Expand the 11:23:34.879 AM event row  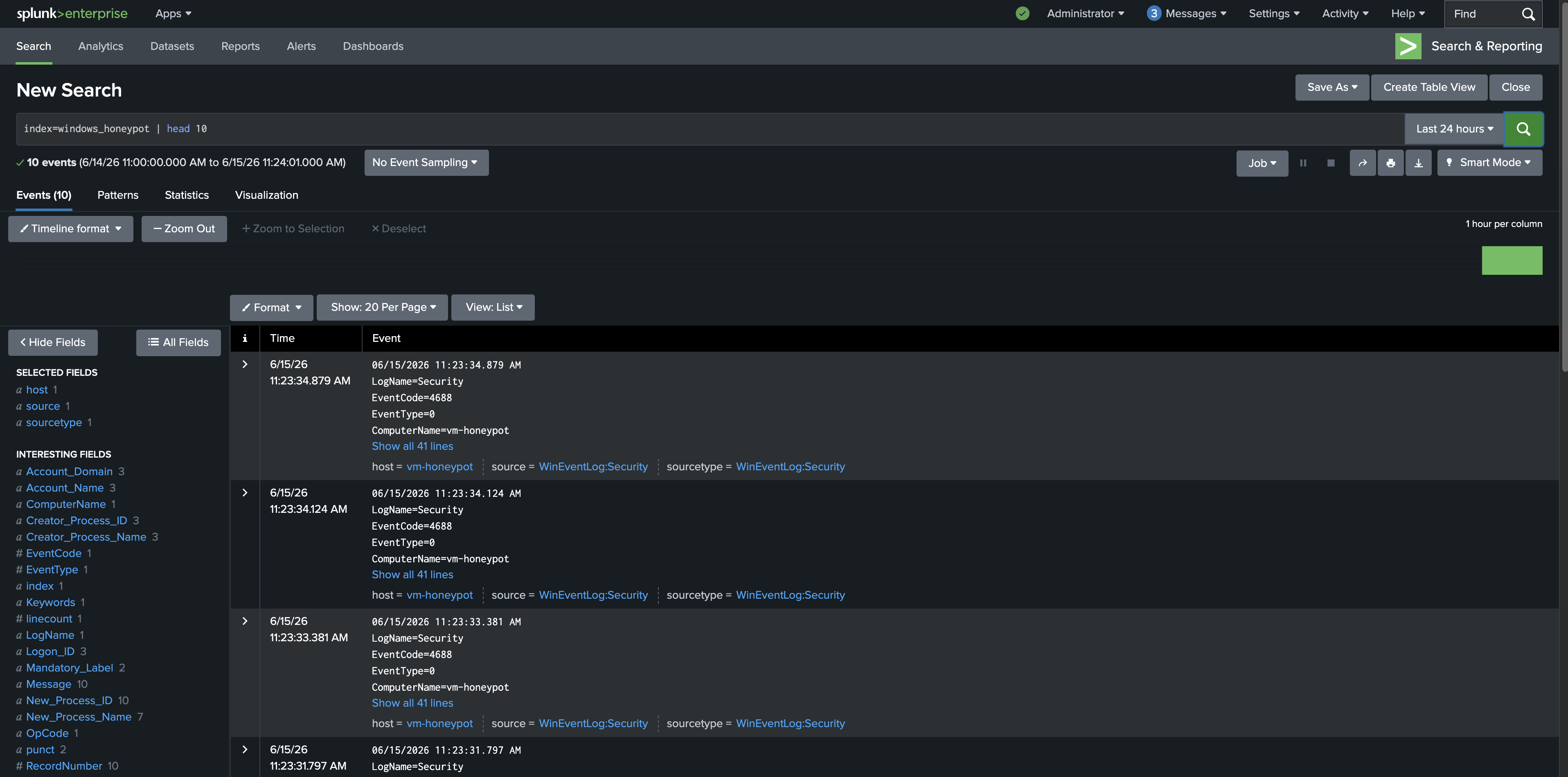(245, 364)
